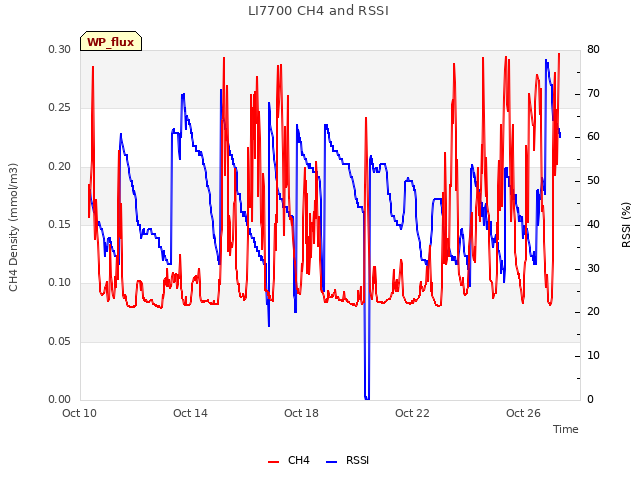Click the Time axis label
This screenshot has height=480, width=640.
tap(566, 429)
